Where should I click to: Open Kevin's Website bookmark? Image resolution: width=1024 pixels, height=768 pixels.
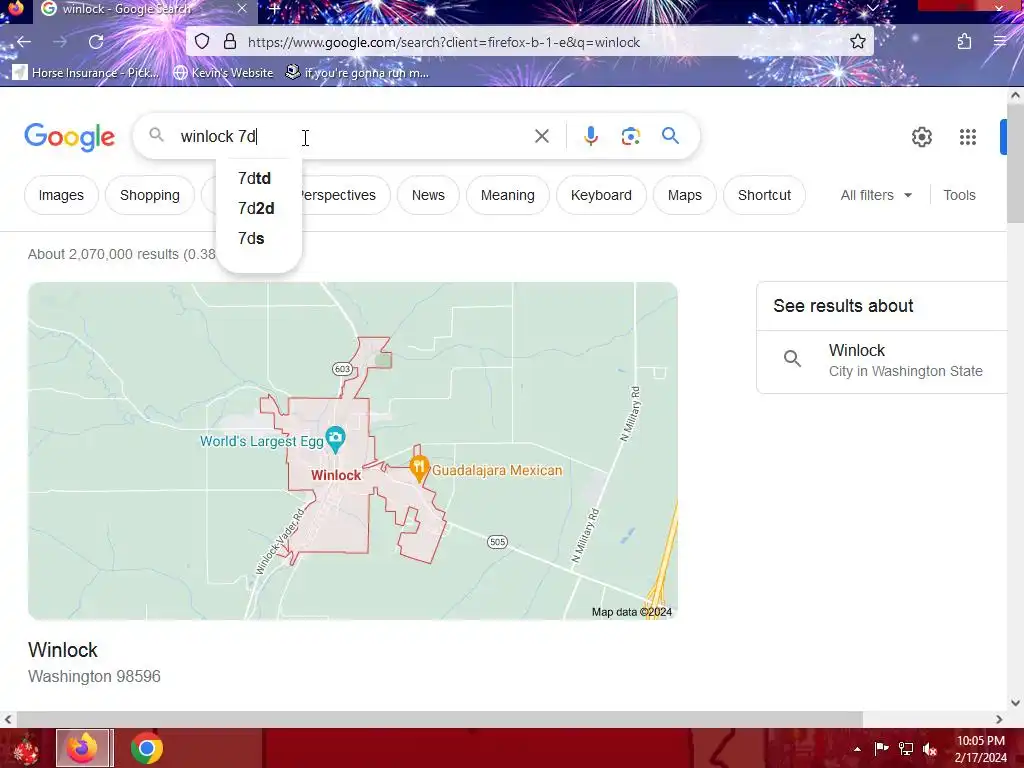coord(223,72)
